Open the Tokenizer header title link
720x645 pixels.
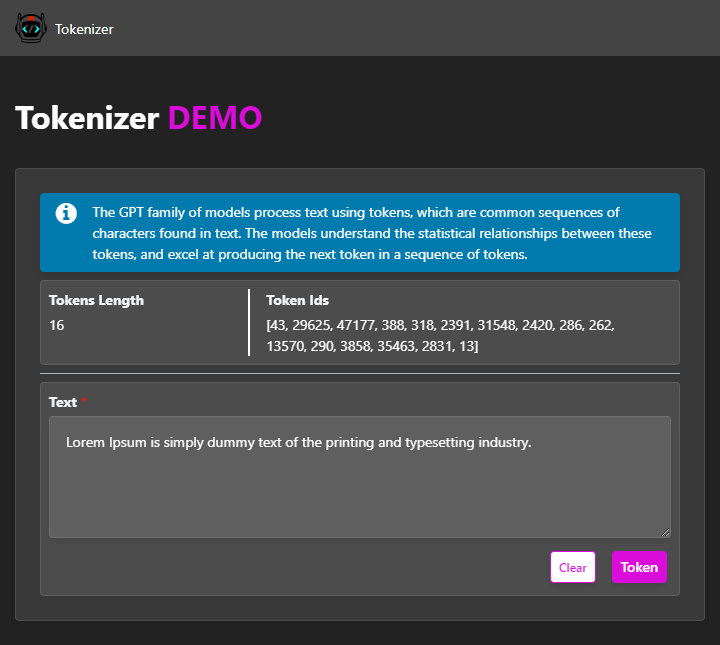(84, 29)
